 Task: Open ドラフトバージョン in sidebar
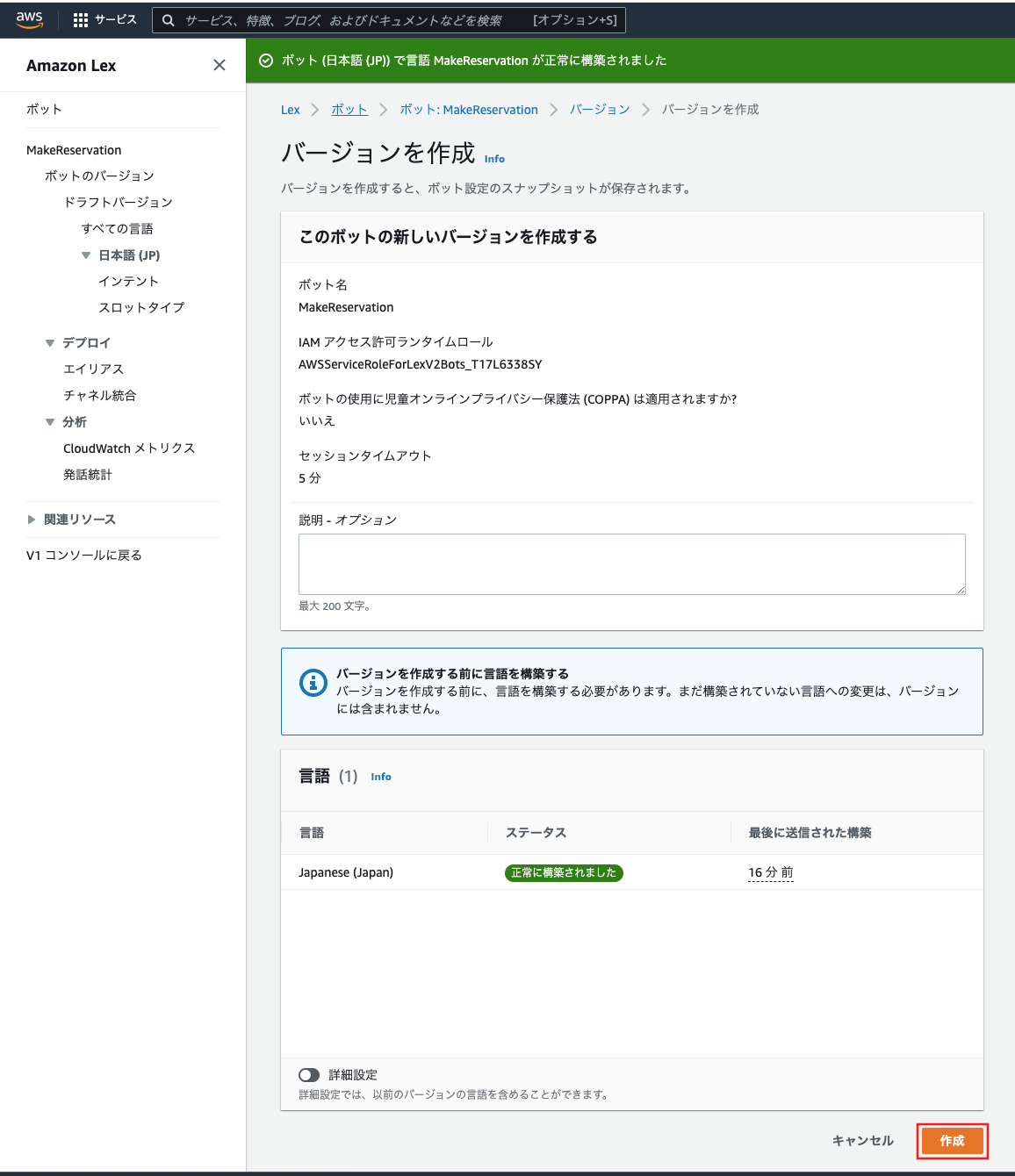118,203
